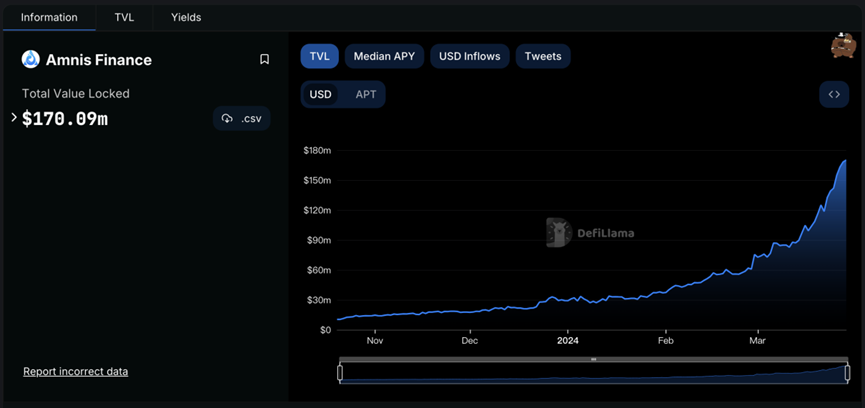The height and width of the screenshot is (408, 865).
Task: Download the TVL data as .csv
Action: point(242,118)
